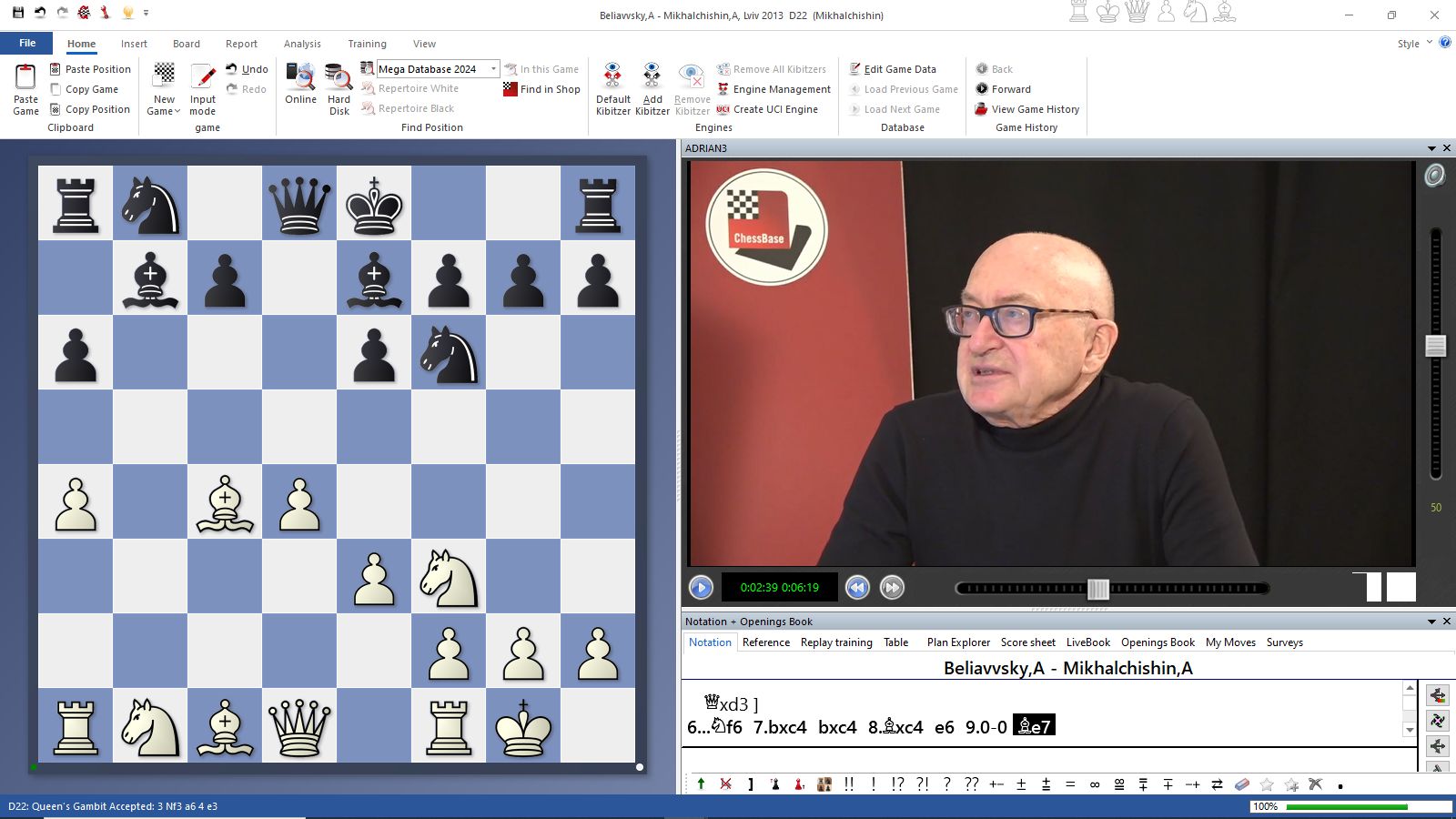
Task: Search position on Hard Disk
Action: [339, 89]
